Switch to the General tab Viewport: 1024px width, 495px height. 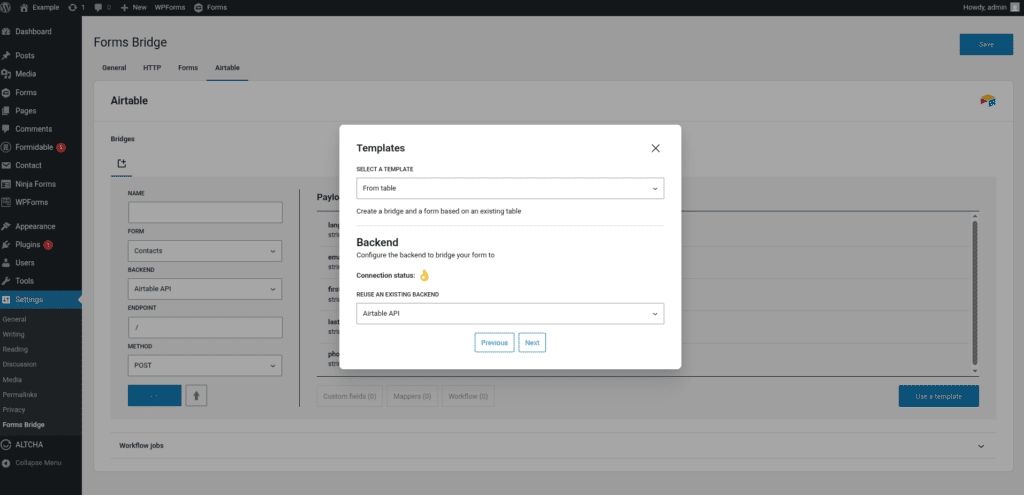pos(114,68)
